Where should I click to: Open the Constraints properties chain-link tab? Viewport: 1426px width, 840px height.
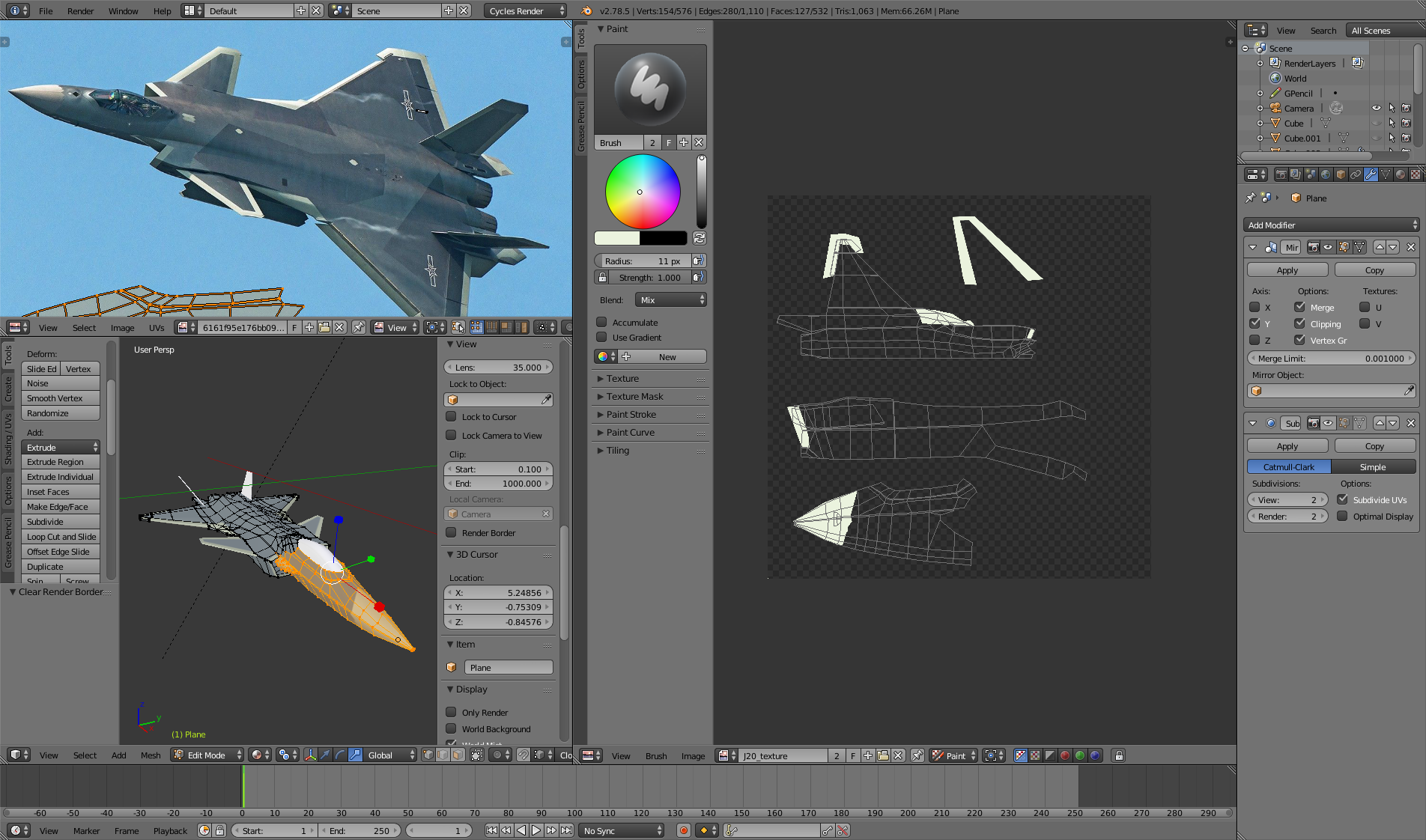1356,174
